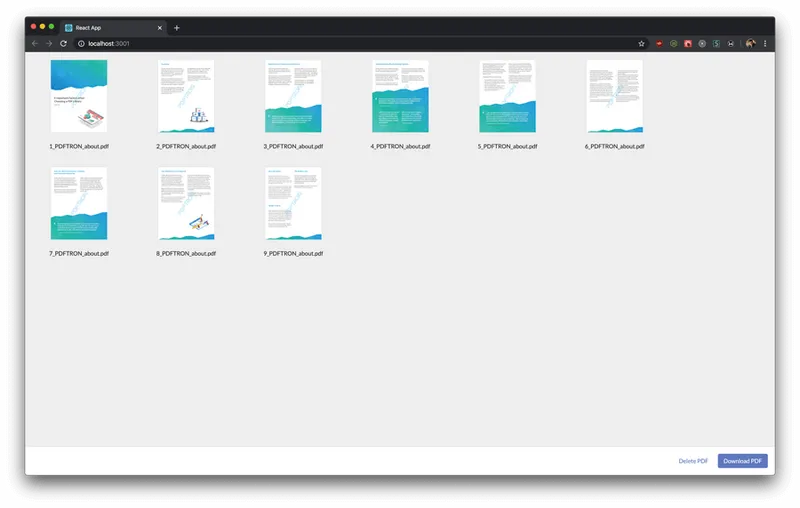800x508 pixels.
Task: Select the 3_PDFTRON_about.pdf page thumbnail
Action: coord(293,96)
